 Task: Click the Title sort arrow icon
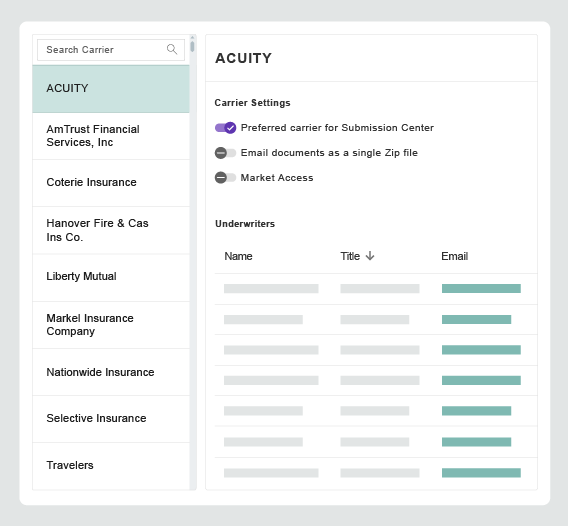point(370,256)
